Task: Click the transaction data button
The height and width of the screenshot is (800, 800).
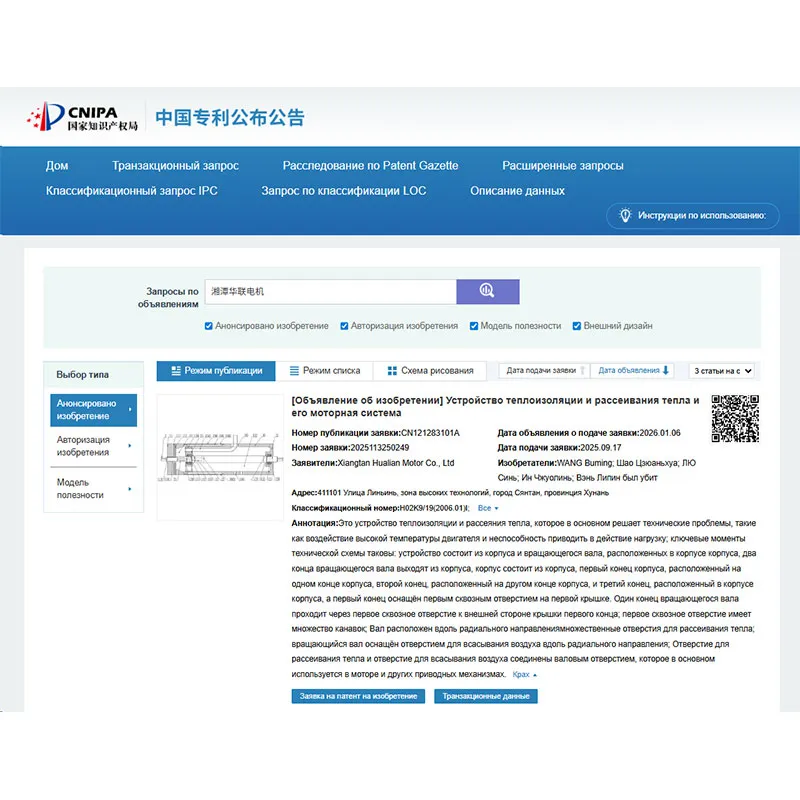Action: point(485,696)
